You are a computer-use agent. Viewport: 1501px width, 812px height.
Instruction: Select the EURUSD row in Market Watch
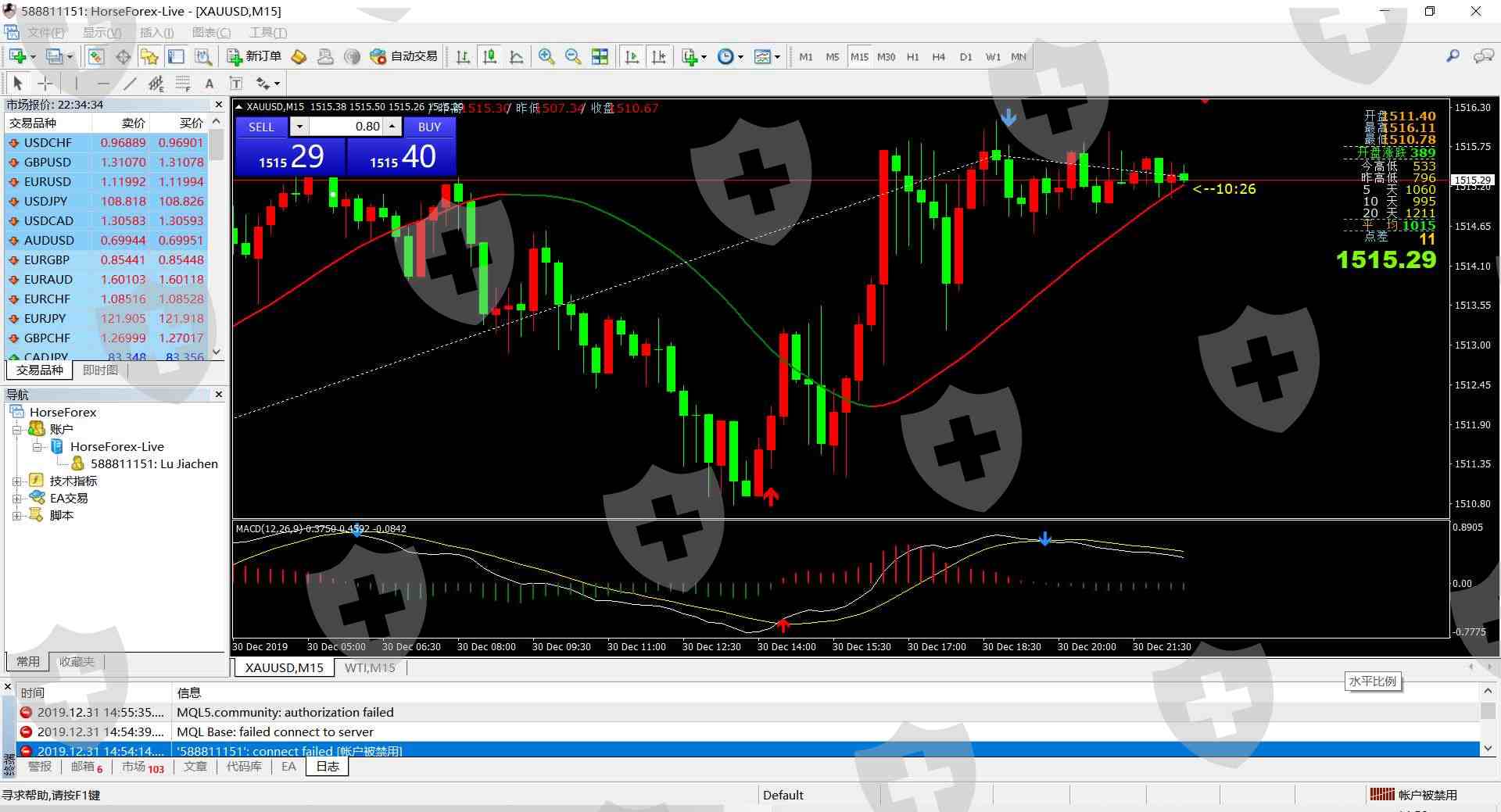tap(47, 182)
